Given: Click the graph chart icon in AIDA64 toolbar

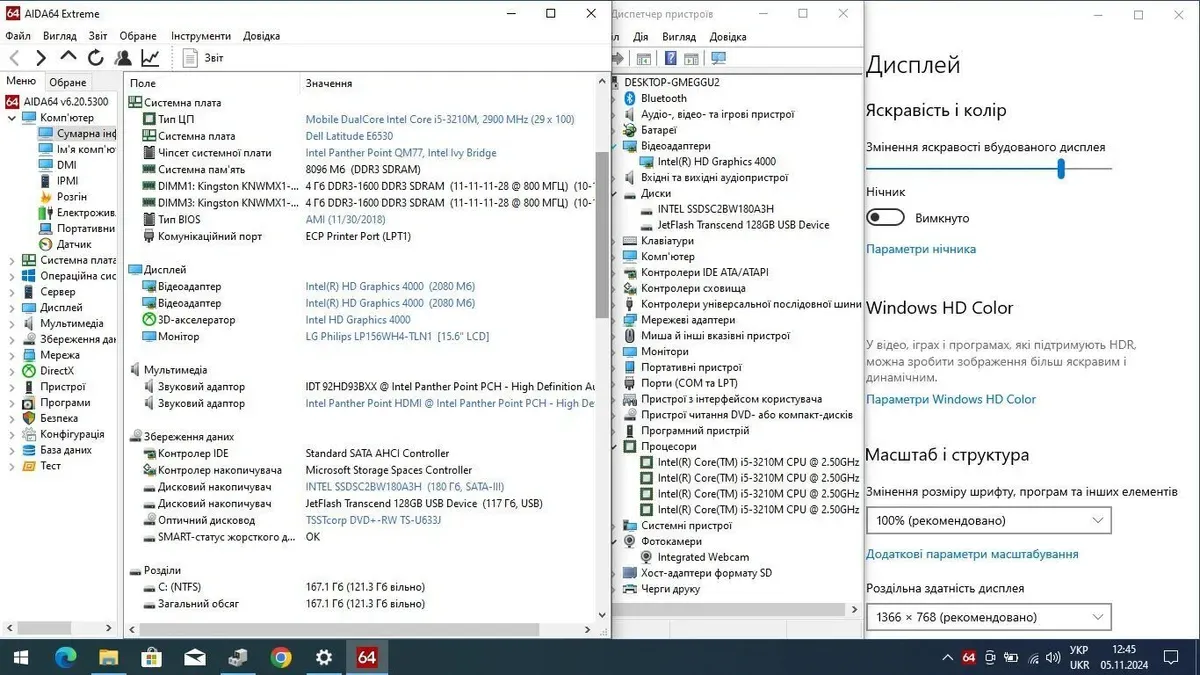Looking at the screenshot, I should click(150, 58).
